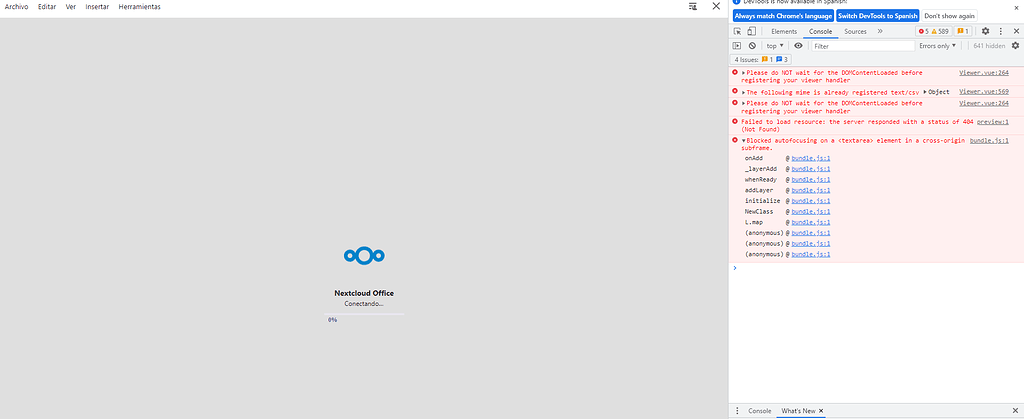Open grey bundle.js:1 link on Blocked autofocusing row
Image resolution: width=1024 pixels, height=419 pixels.
pyautogui.click(x=989, y=140)
